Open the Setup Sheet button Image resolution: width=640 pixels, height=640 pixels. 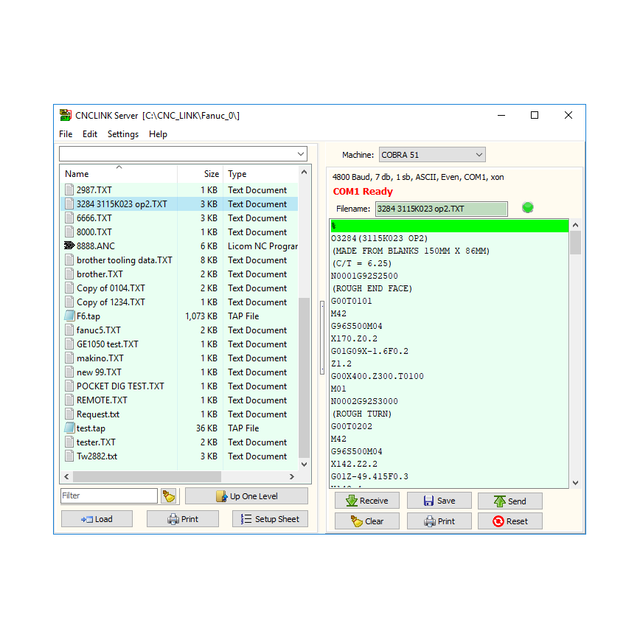[x=270, y=519]
